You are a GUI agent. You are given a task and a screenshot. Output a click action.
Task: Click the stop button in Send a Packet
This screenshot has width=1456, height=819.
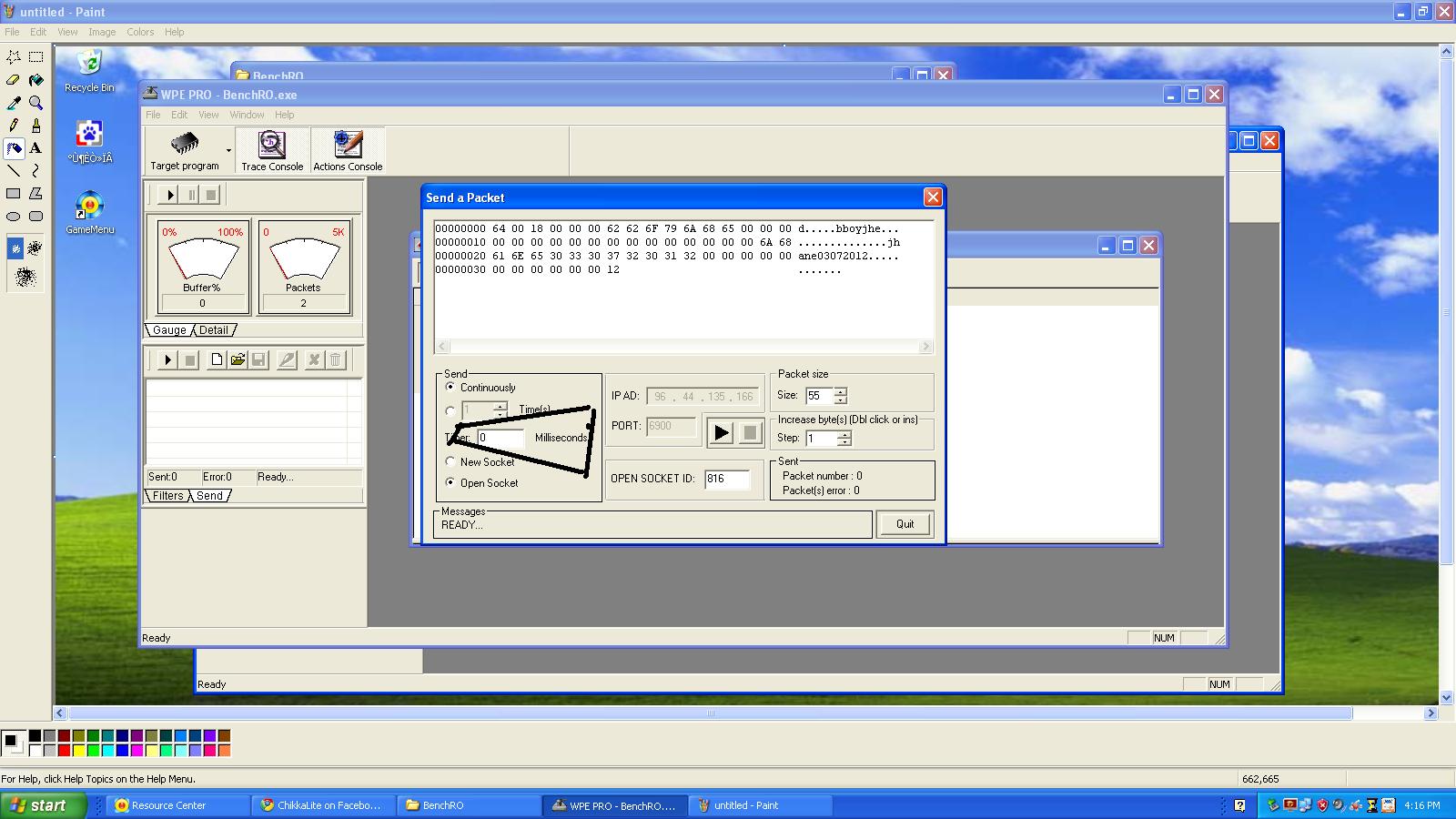coord(750,432)
